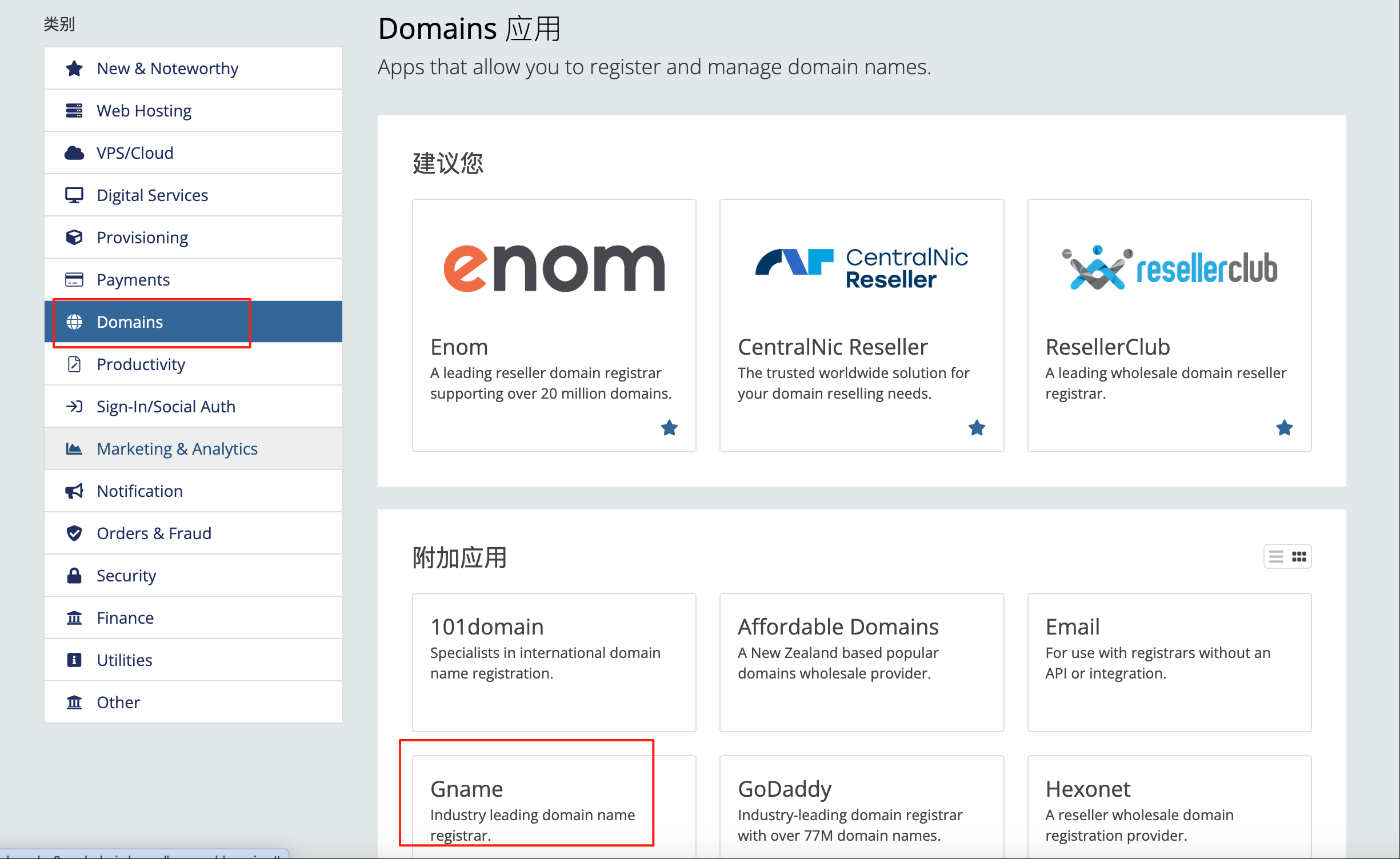
Task: Click the ResellerClub logo image
Action: click(1169, 267)
